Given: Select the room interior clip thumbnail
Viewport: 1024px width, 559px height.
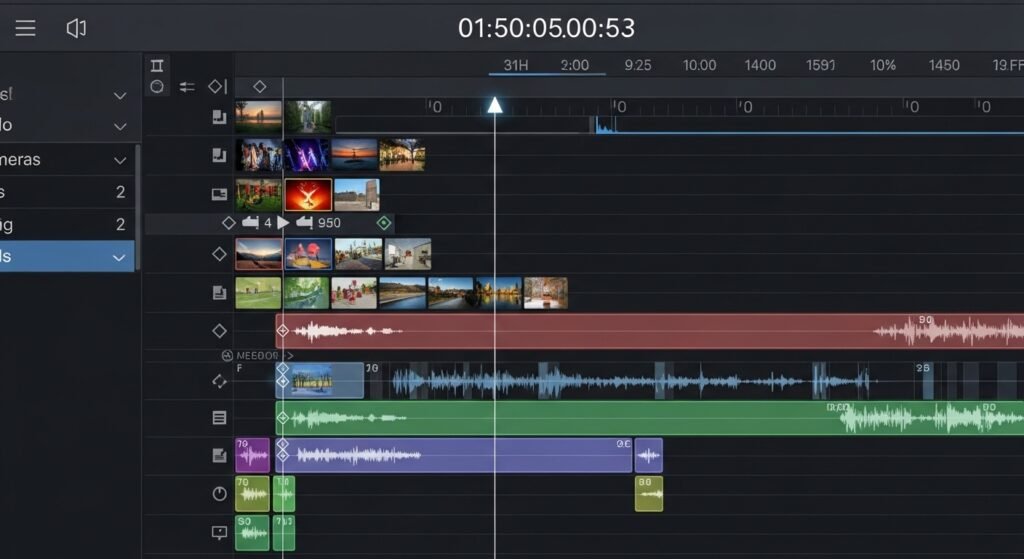Looking at the screenshot, I should click(408, 254).
